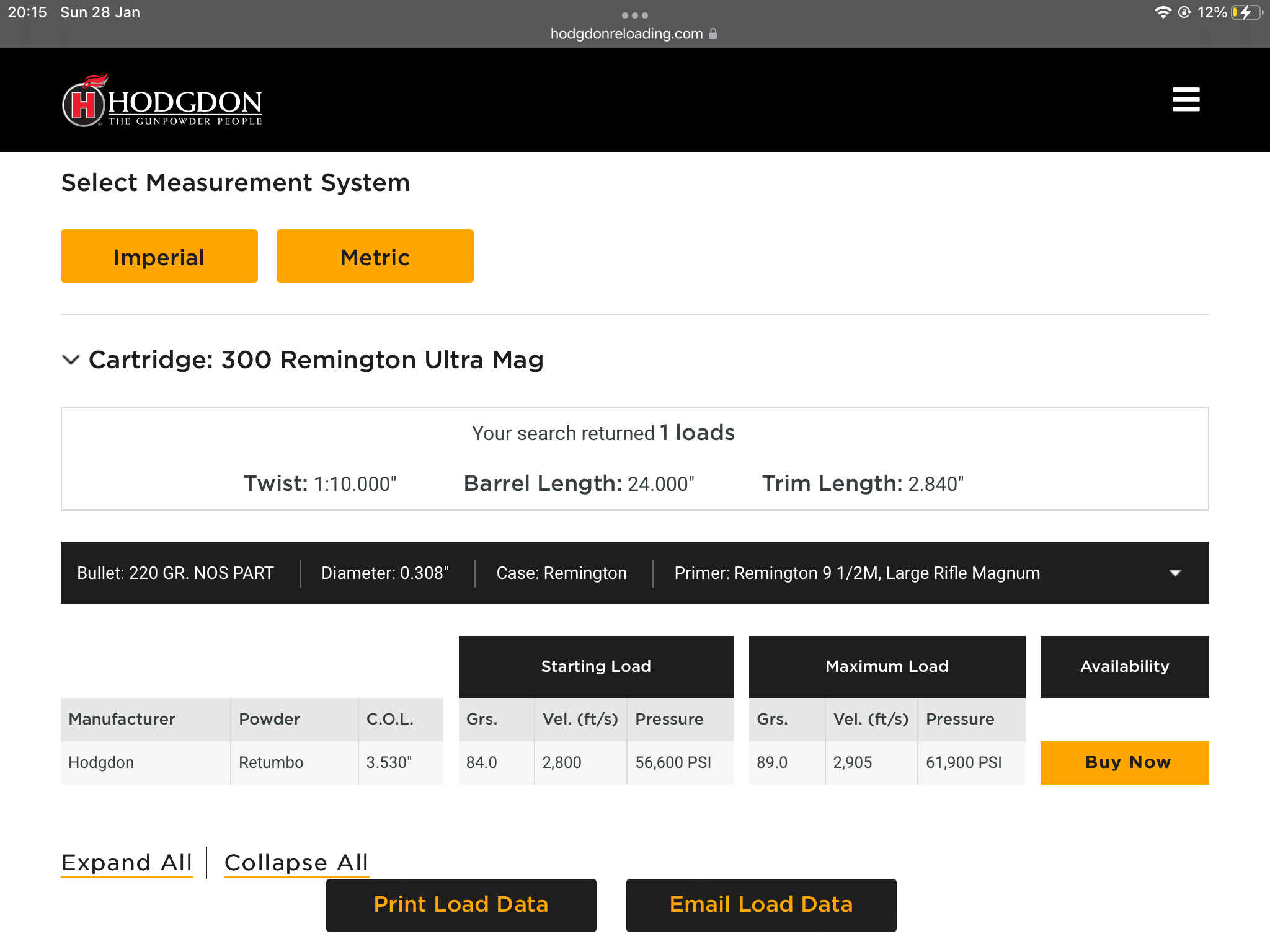Tap the Sun 28 Jan date in the status bar
This screenshot has height=952, width=1270.
click(100, 12)
